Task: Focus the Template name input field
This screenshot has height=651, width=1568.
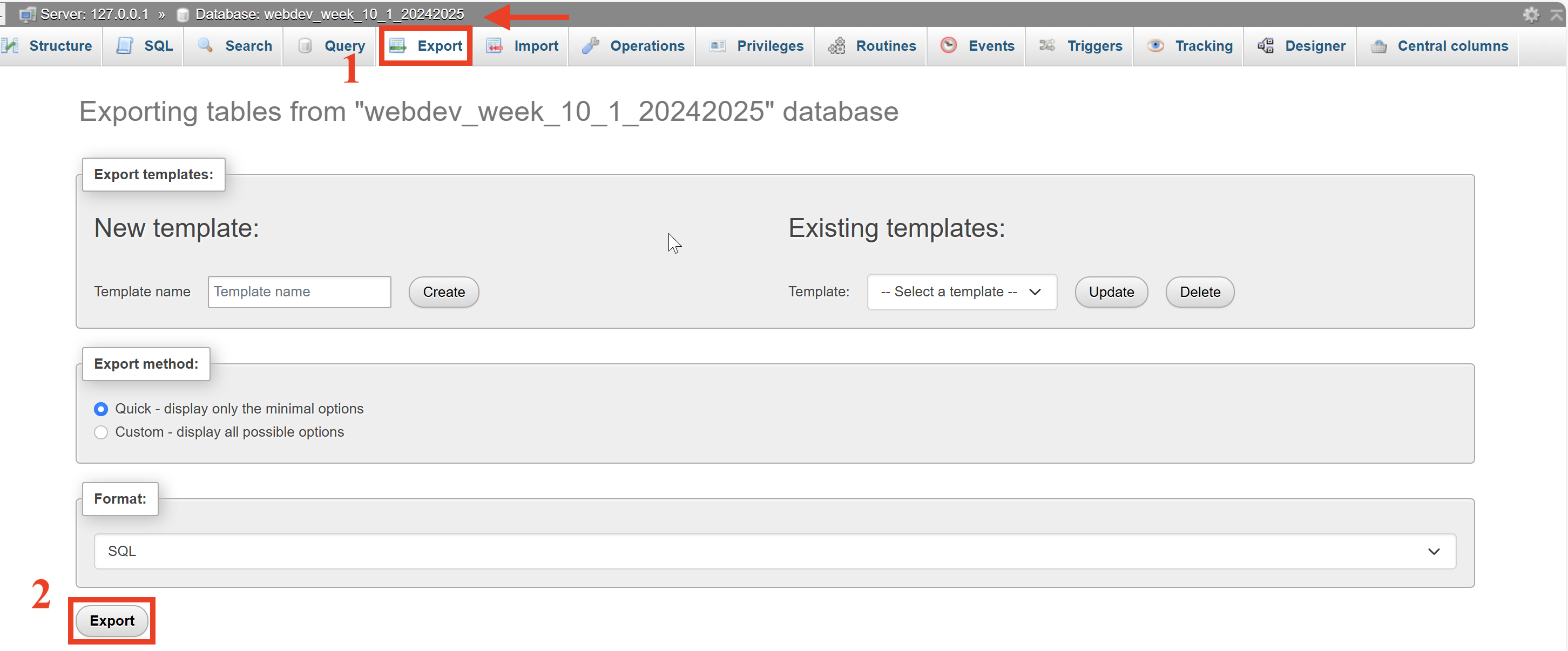Action: point(300,292)
